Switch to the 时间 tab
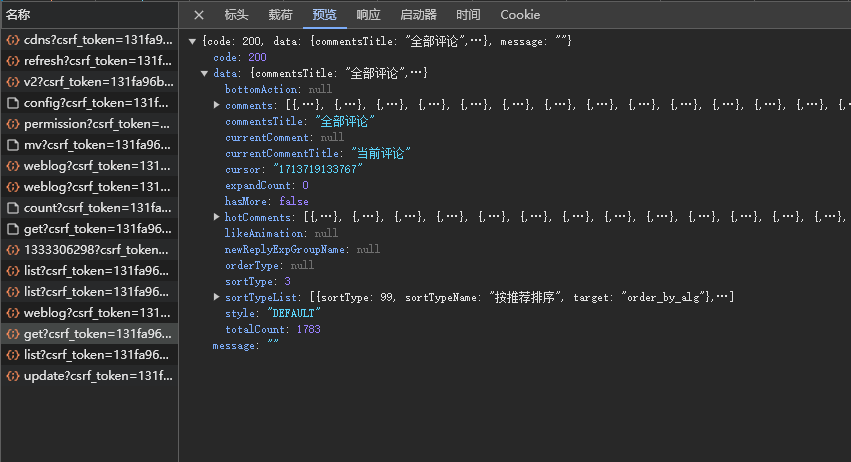Screen dimensions: 851x462 click(x=468, y=15)
